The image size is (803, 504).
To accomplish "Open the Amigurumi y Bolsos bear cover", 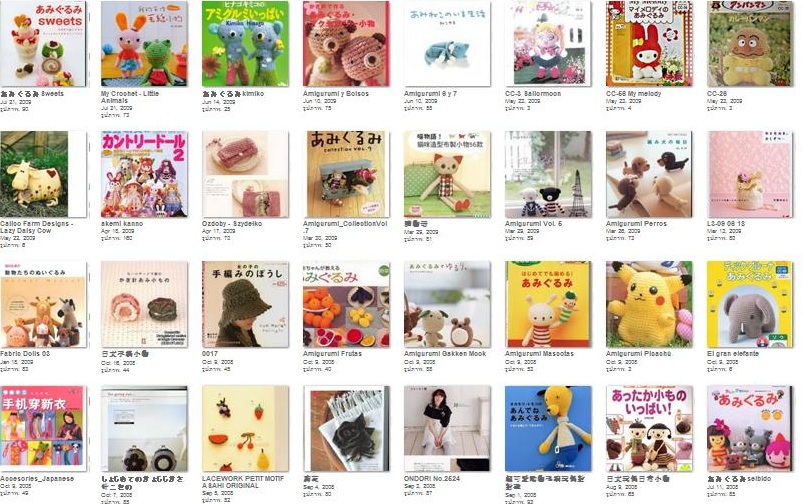I will 346,44.
